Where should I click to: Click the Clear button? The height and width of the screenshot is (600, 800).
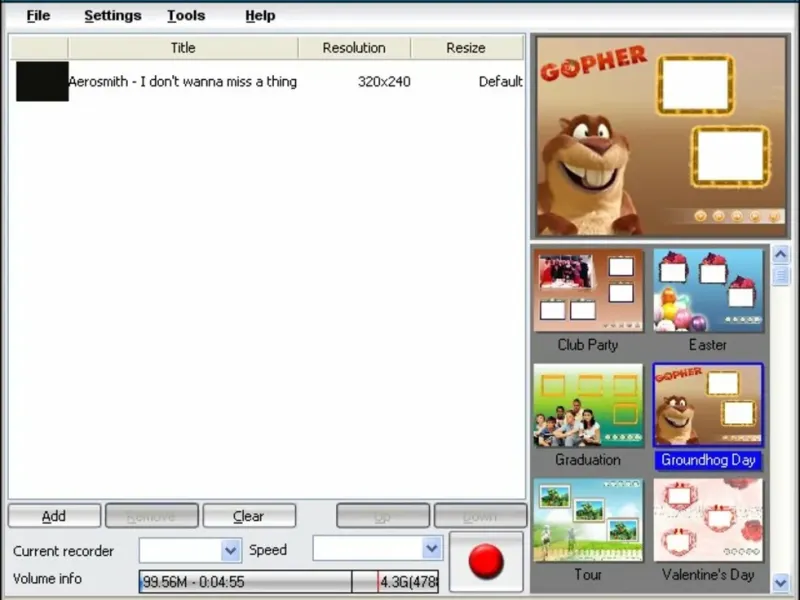pyautogui.click(x=249, y=516)
